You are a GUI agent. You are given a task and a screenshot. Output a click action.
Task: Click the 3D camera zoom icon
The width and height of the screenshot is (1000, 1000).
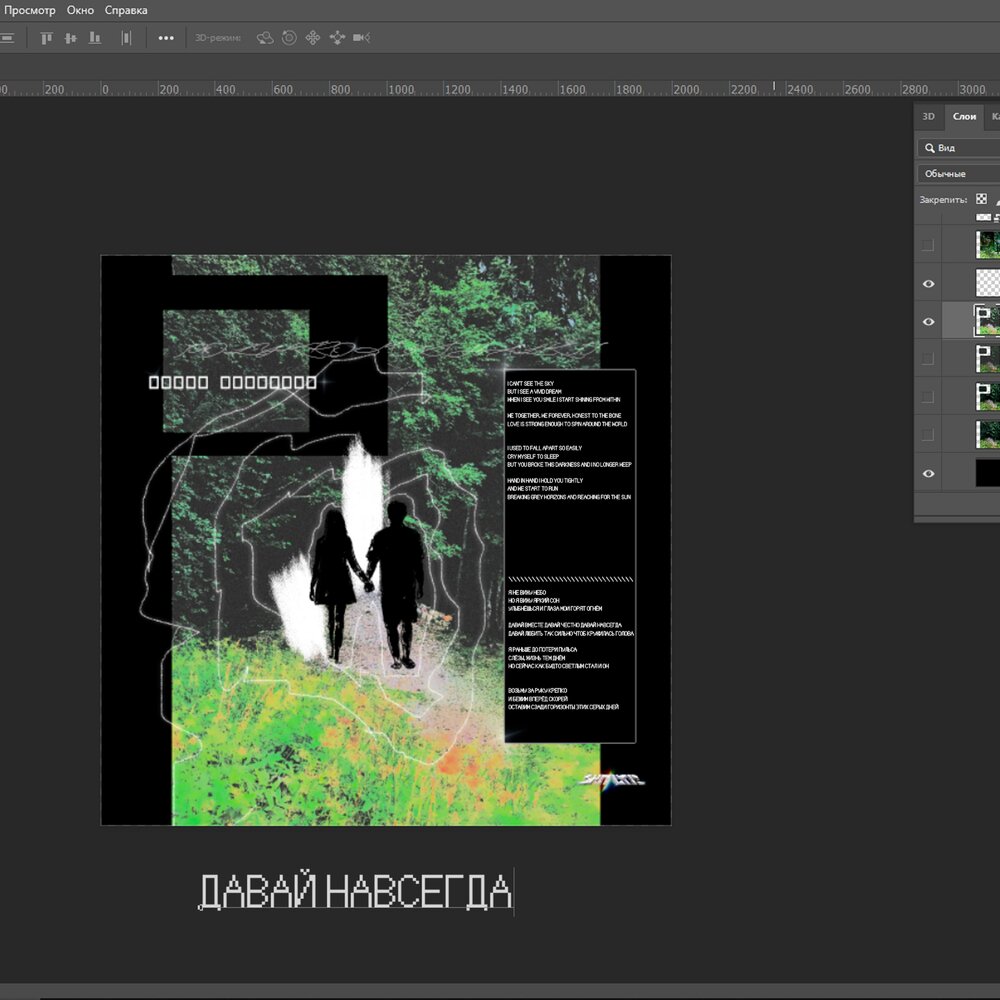(x=361, y=38)
